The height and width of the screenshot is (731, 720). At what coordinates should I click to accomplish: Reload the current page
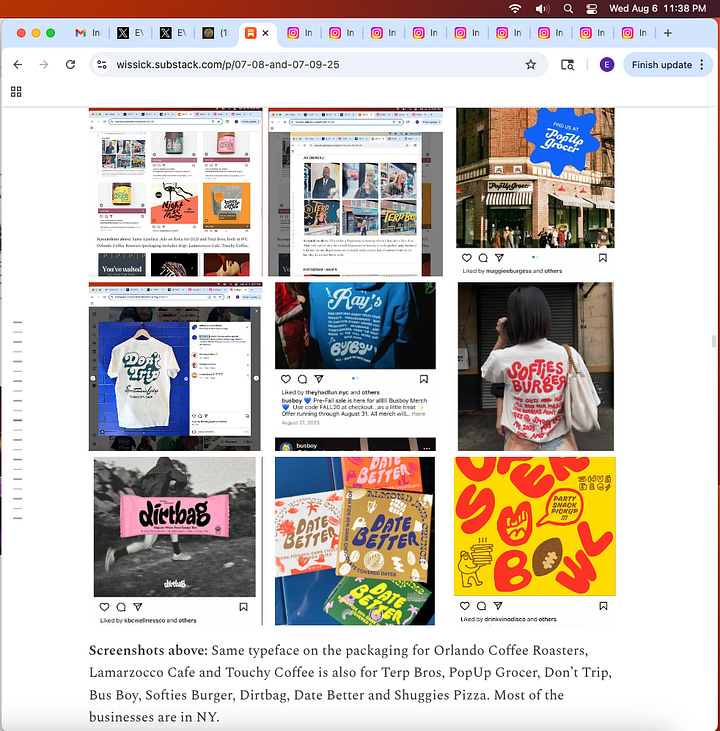coord(70,64)
